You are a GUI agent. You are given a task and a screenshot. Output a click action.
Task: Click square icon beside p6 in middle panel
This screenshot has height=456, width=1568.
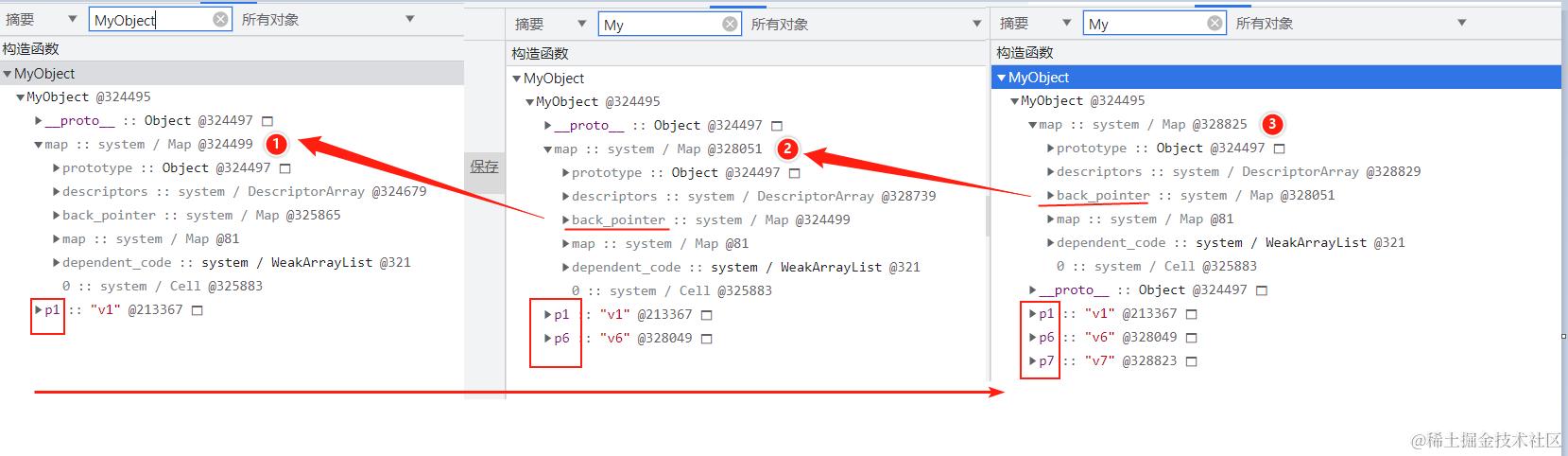point(707,339)
